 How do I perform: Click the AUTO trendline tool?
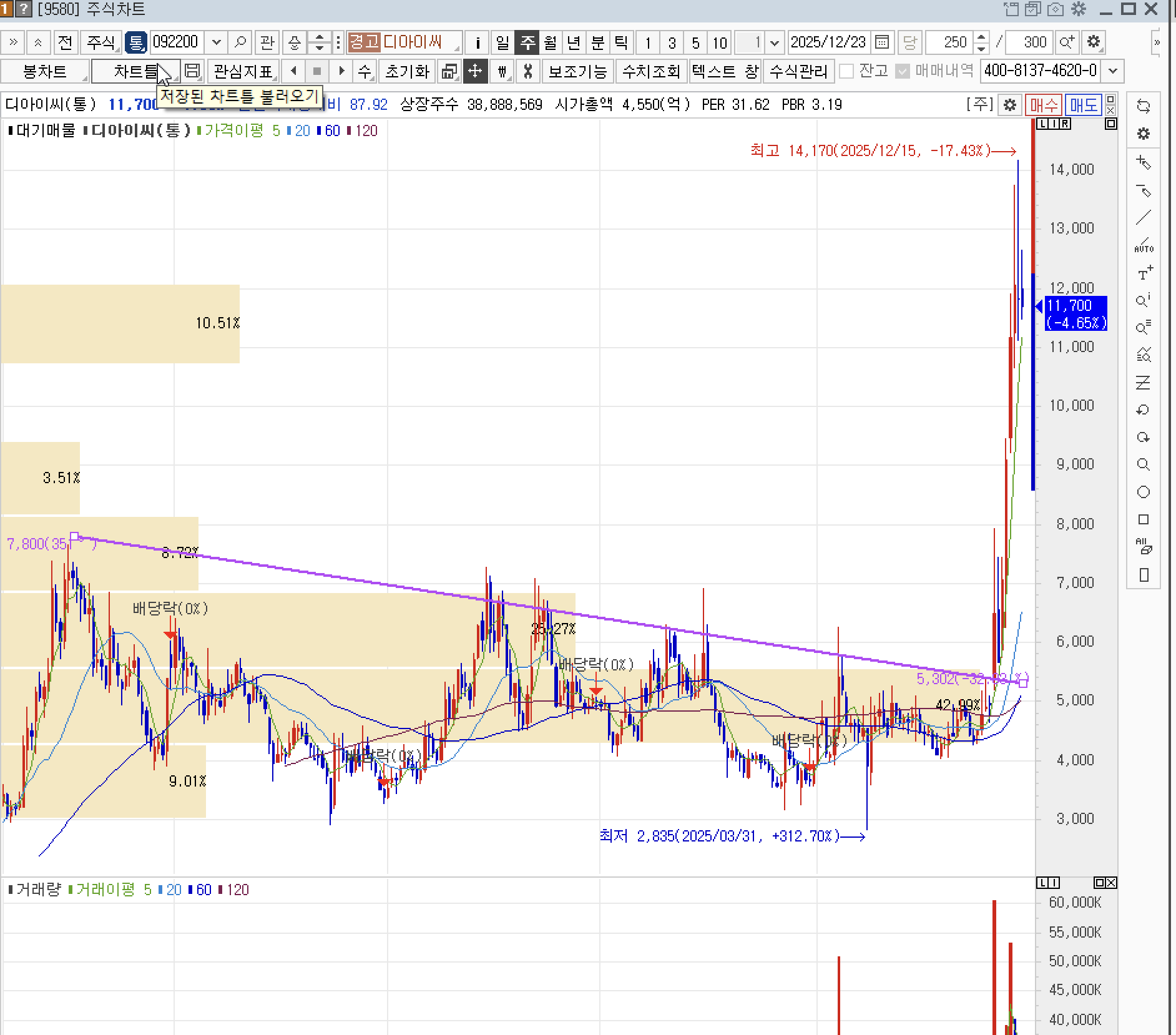[1144, 245]
